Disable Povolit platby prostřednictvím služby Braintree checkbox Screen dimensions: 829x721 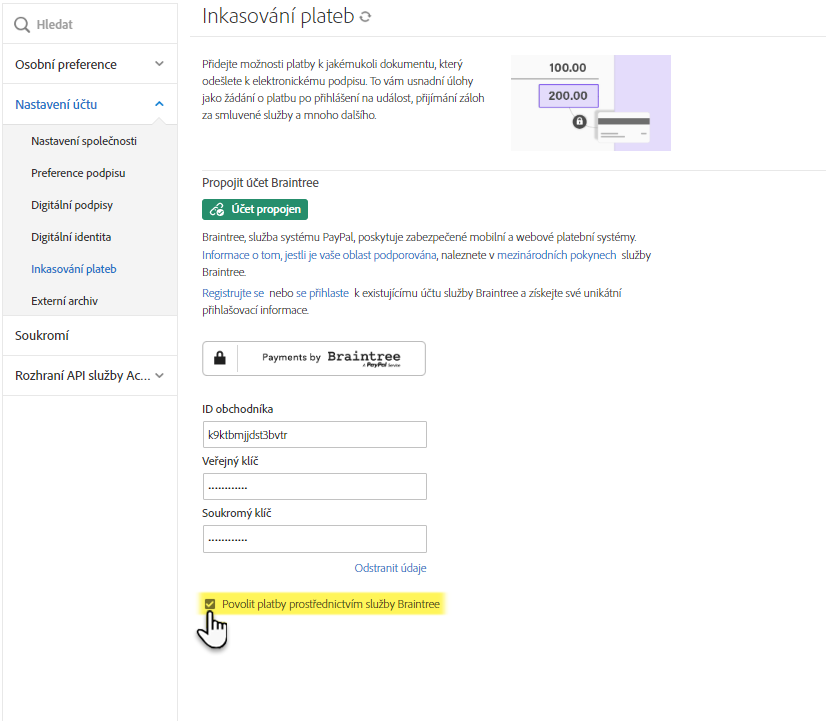click(210, 604)
